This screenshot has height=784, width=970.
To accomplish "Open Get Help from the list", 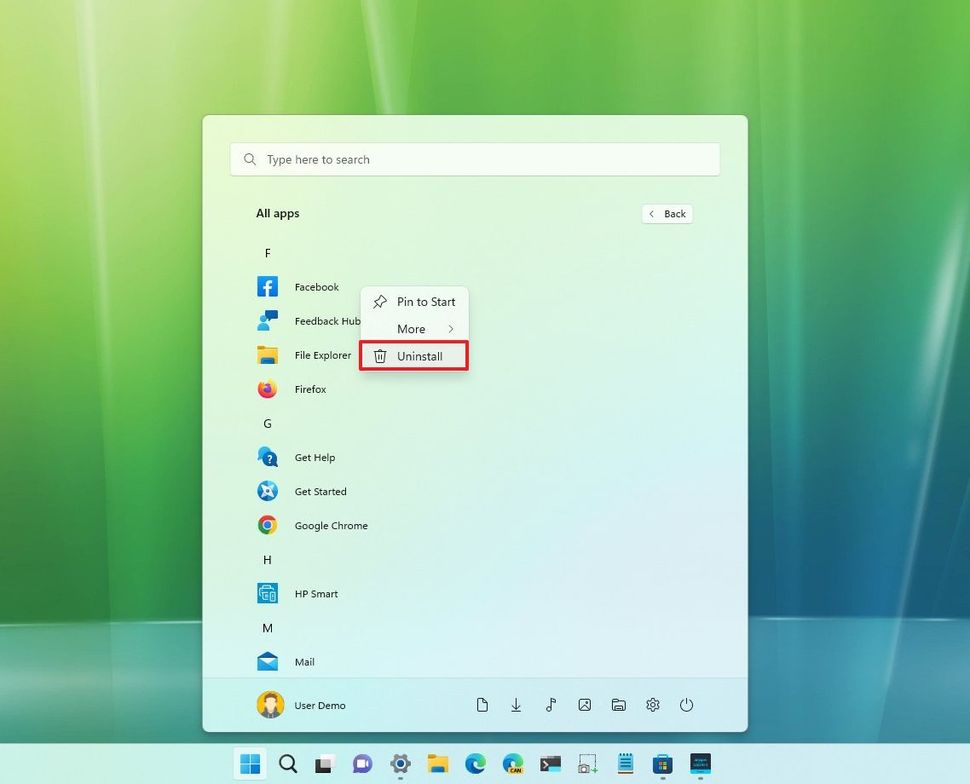I will [314, 457].
